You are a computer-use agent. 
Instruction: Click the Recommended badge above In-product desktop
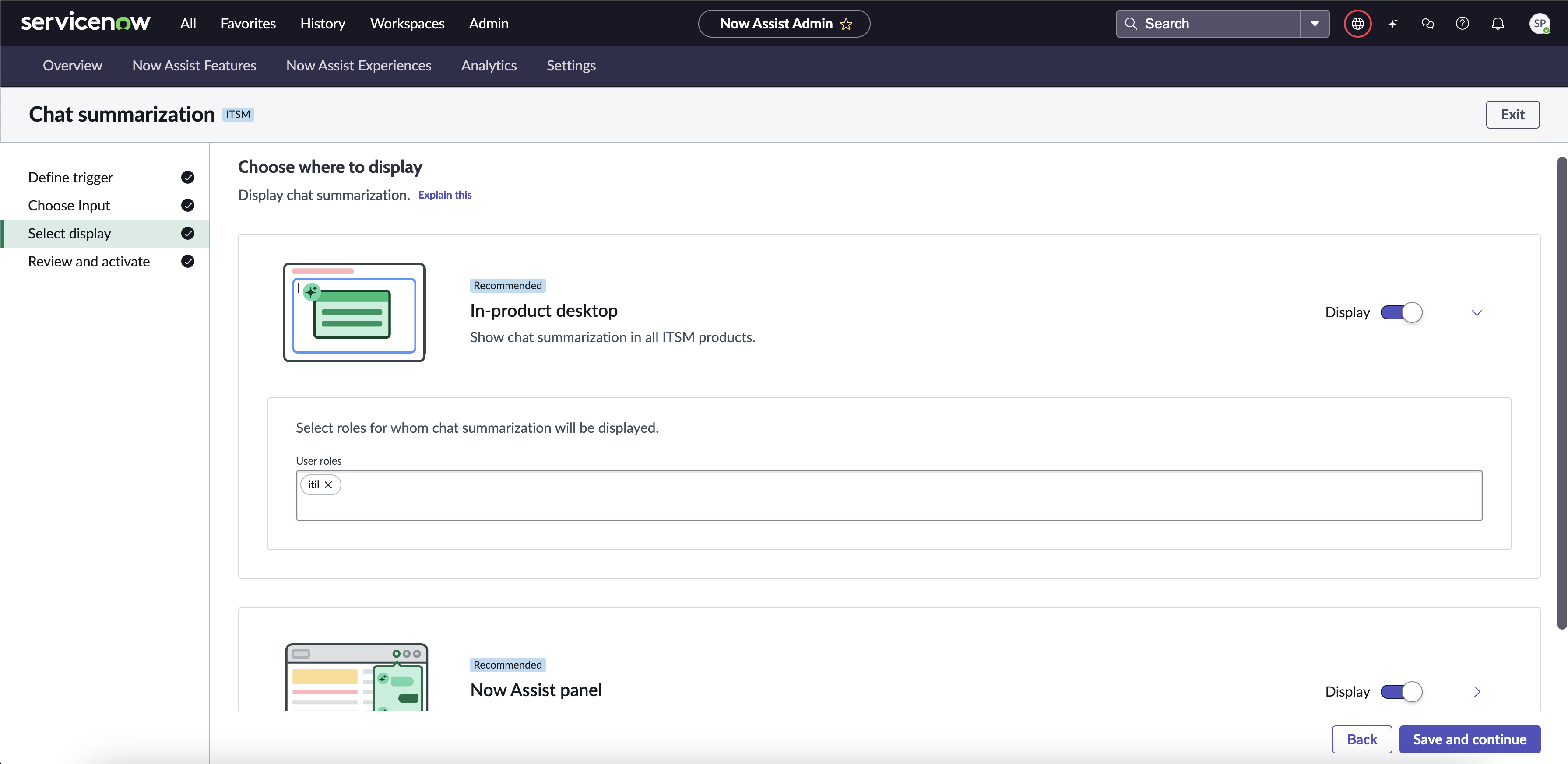coord(508,286)
